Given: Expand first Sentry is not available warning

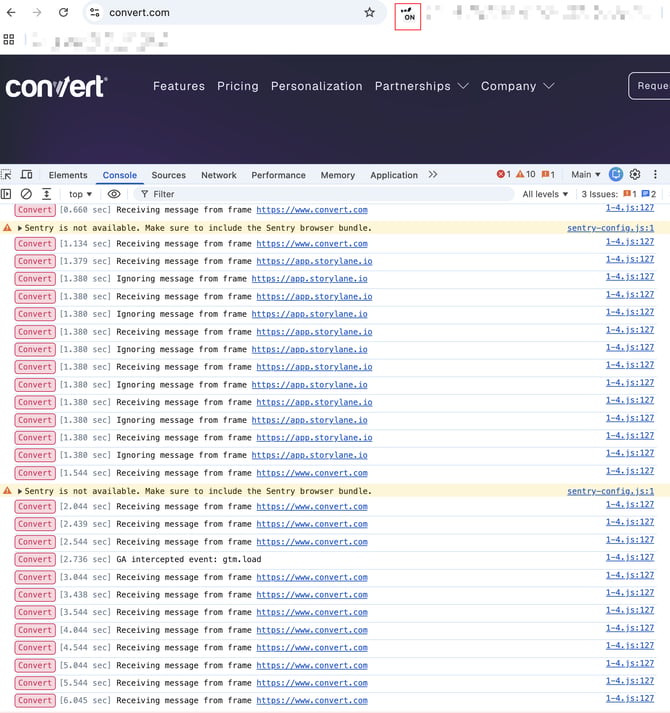Looking at the screenshot, I should pos(20,228).
